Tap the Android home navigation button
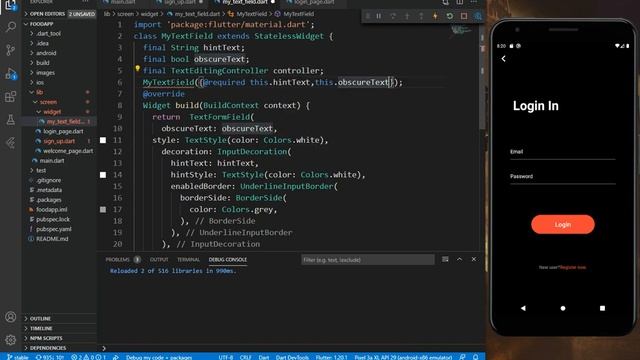 [563, 308]
